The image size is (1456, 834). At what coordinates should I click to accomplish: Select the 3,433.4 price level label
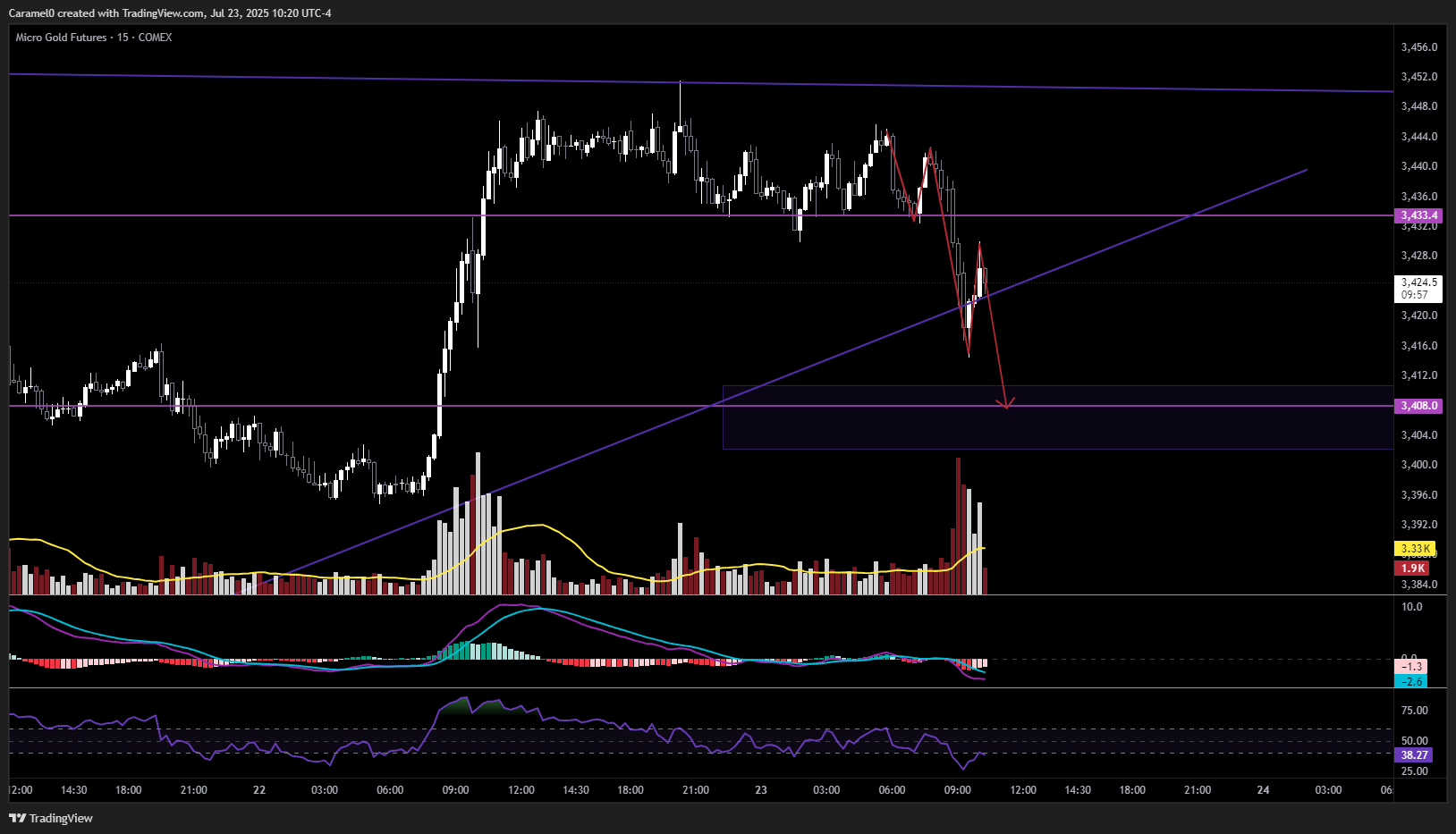tap(1418, 215)
